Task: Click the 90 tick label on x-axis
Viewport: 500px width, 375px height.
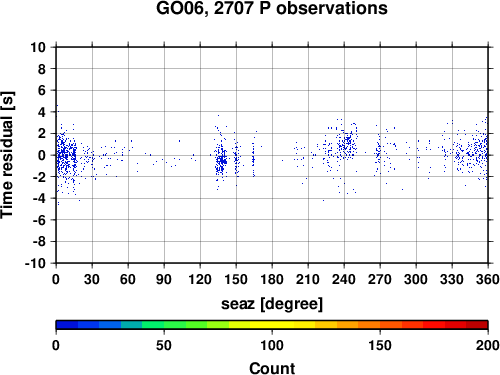Action: pos(164,279)
